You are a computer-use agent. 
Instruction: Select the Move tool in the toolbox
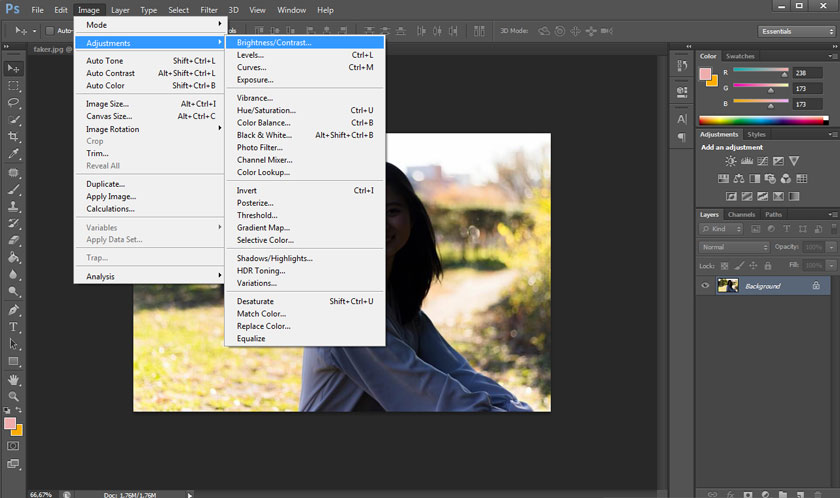point(14,68)
